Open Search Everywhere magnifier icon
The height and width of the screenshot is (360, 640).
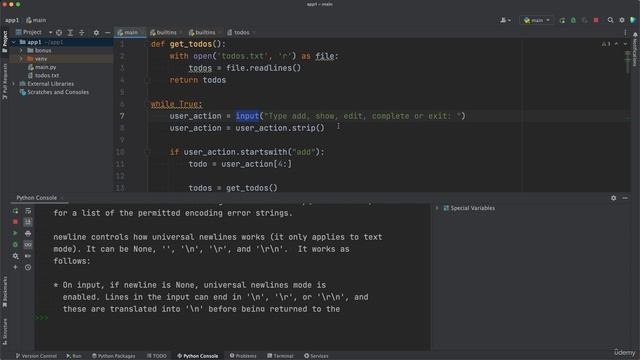610,20
